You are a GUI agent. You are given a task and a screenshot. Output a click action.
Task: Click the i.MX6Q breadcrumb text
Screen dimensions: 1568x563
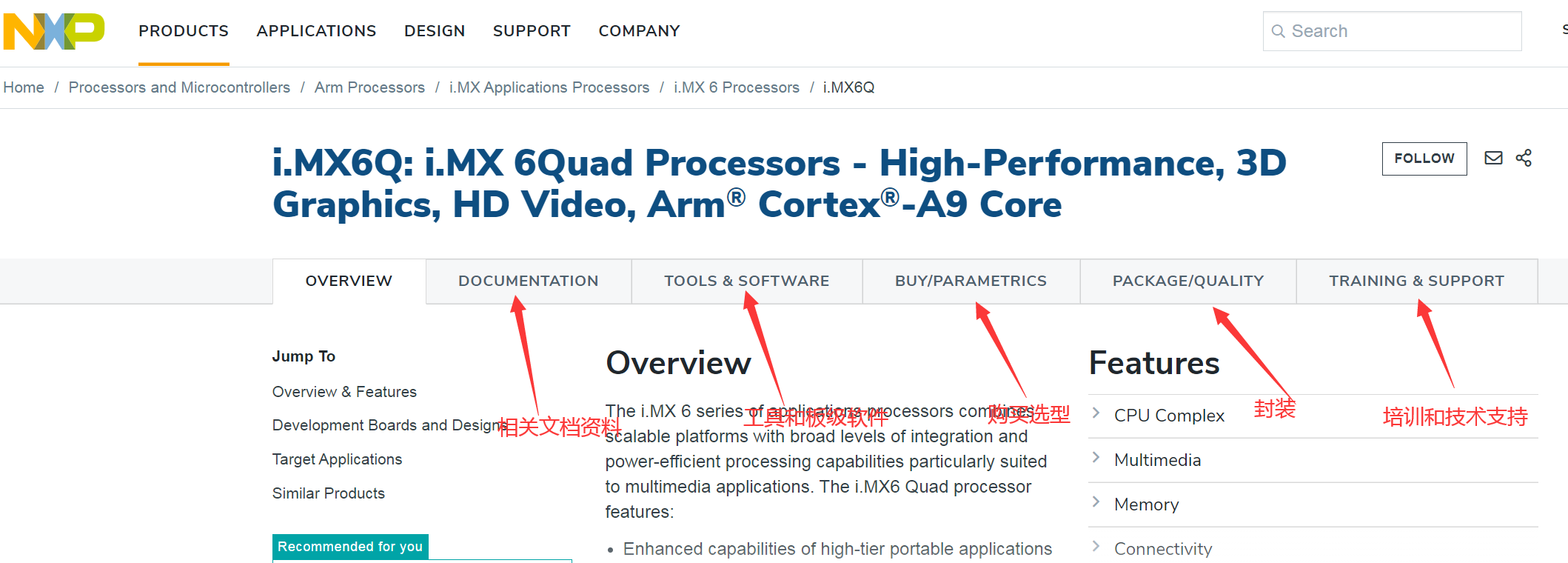848,87
